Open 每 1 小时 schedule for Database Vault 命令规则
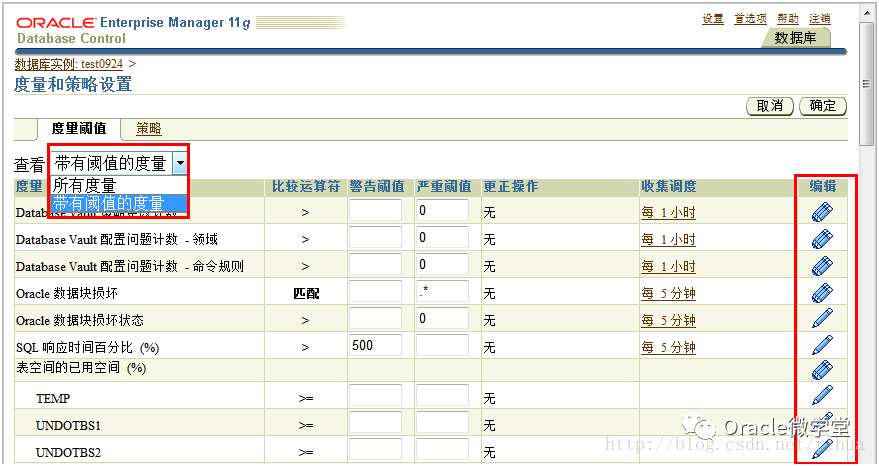The image size is (879, 466). pos(668,266)
